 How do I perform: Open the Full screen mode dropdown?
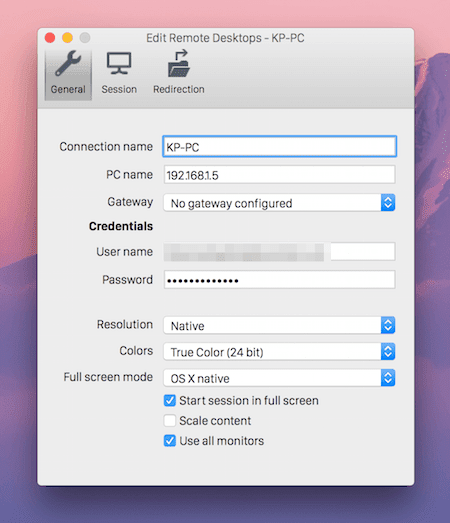279,378
